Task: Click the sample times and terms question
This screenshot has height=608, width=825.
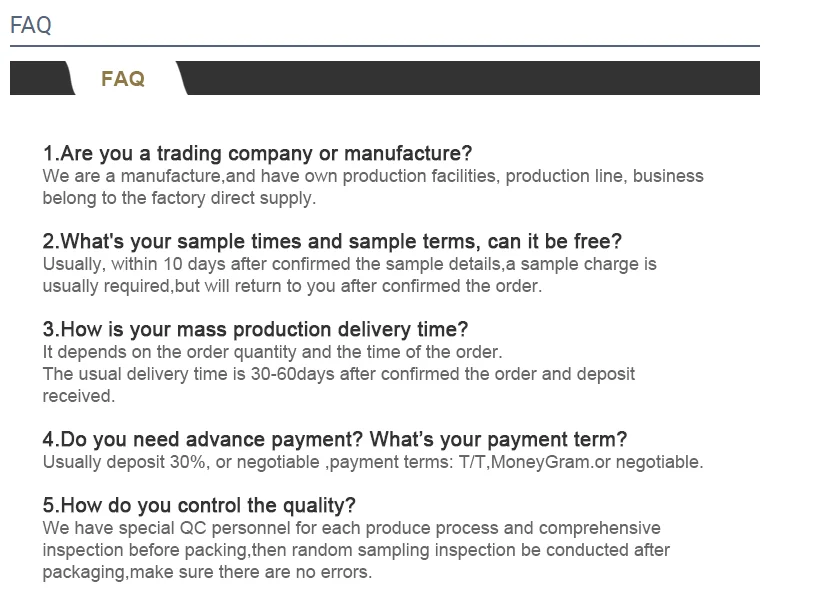Action: (332, 242)
